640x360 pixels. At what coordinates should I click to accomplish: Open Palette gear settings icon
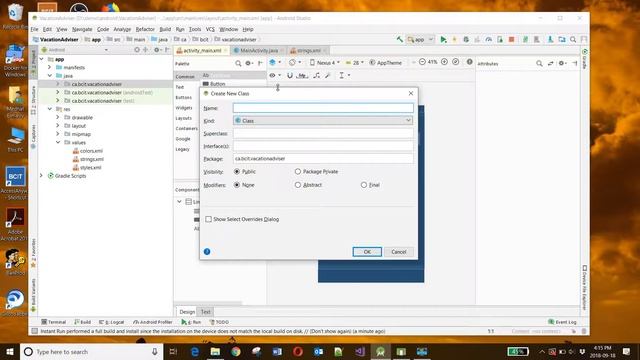(248, 64)
